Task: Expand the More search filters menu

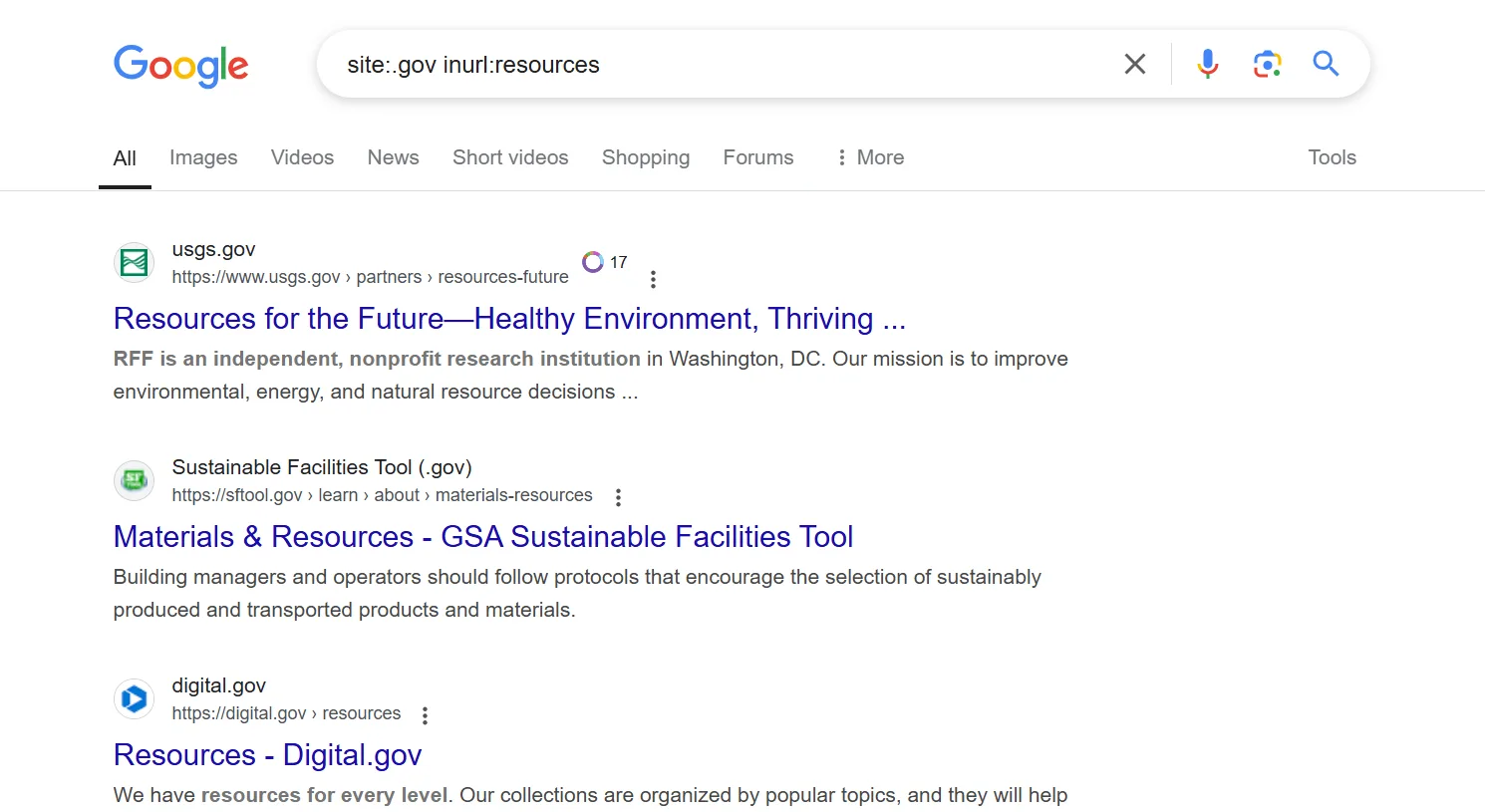Action: click(870, 157)
